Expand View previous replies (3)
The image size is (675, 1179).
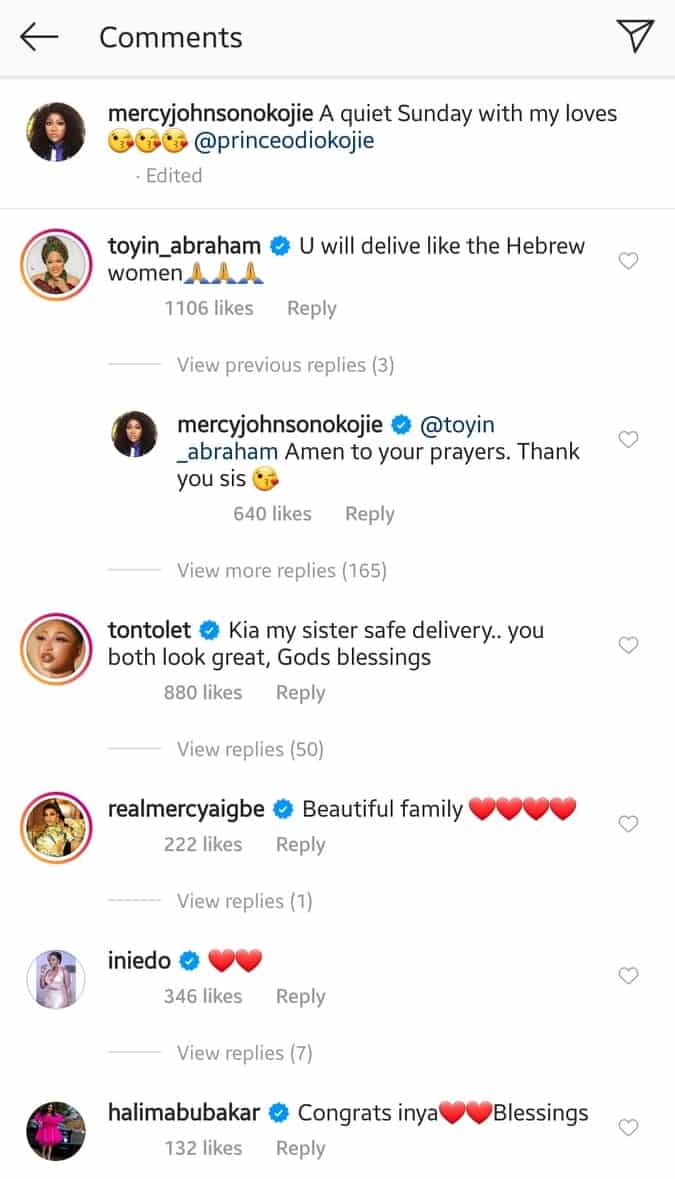(x=285, y=365)
